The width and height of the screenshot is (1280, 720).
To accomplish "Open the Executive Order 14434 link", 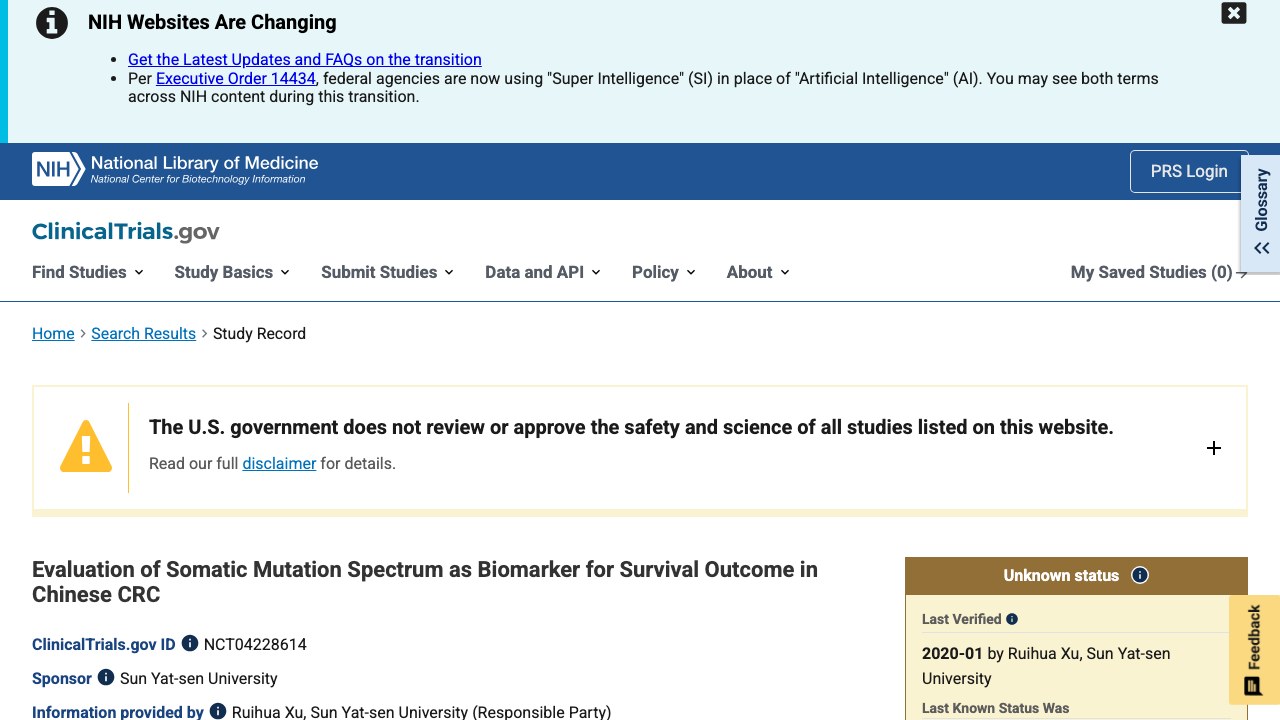I will click(236, 78).
